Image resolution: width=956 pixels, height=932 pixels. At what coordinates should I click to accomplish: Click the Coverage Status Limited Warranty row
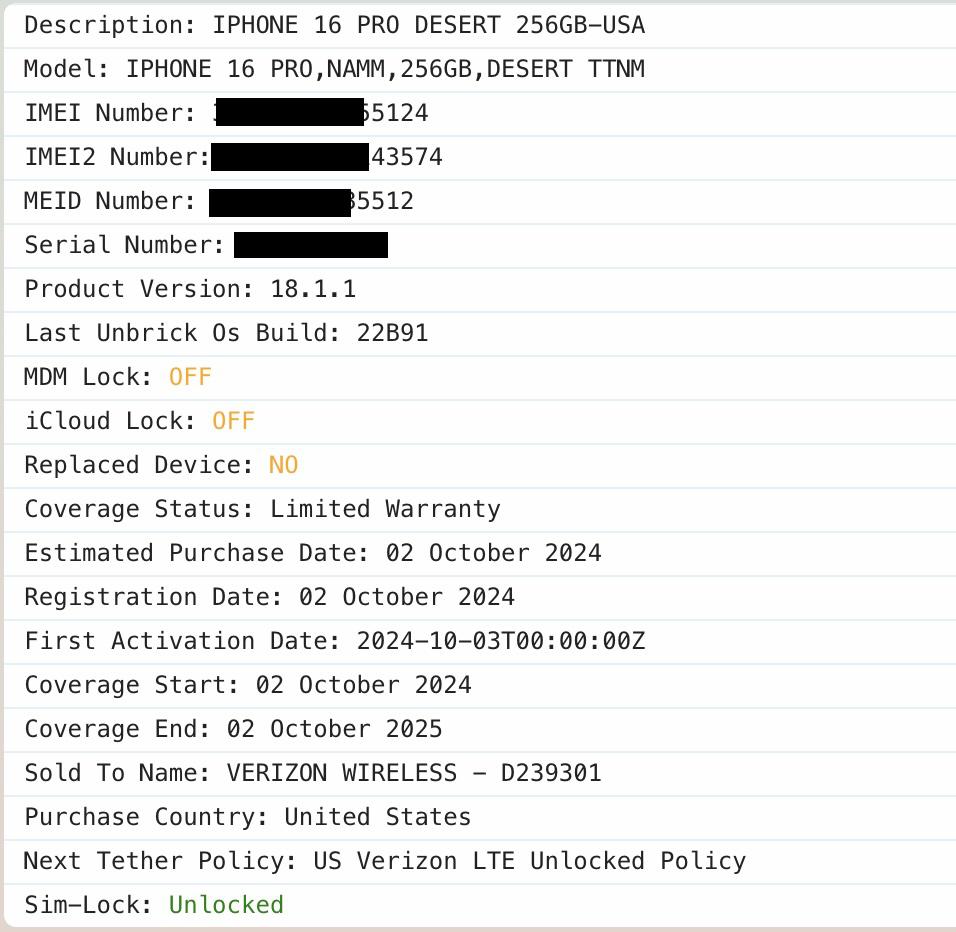click(x=262, y=509)
